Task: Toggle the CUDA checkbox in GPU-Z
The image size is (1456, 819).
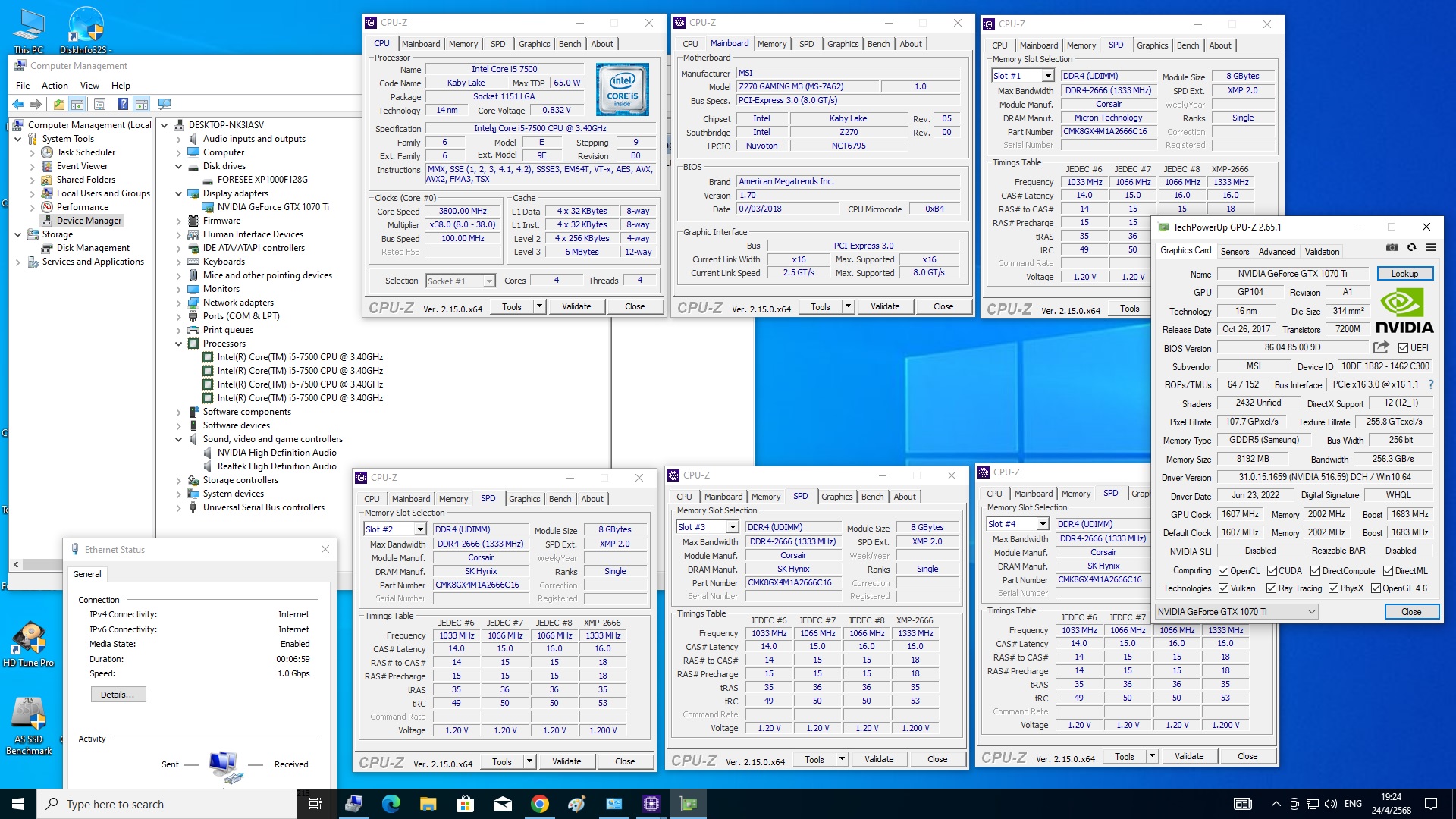Action: tap(1272, 571)
